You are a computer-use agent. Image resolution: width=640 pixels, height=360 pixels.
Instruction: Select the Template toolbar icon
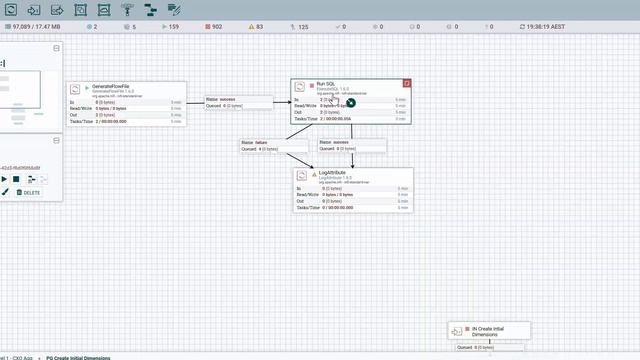click(151, 10)
